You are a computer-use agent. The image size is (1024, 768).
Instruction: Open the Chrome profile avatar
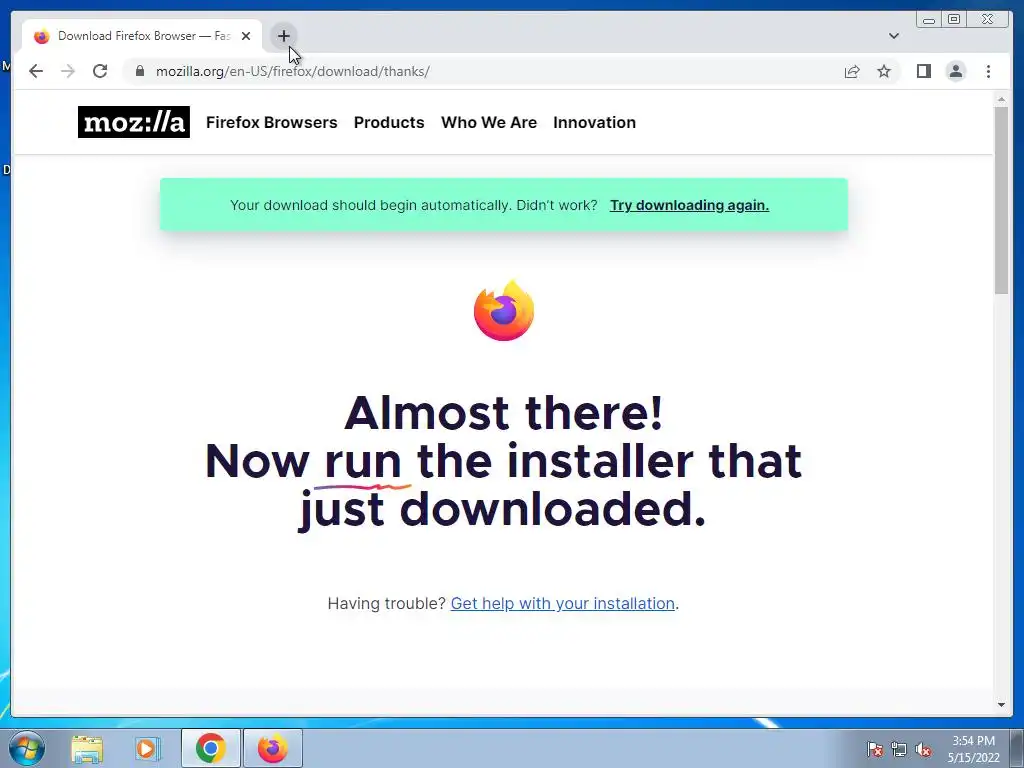(x=956, y=71)
